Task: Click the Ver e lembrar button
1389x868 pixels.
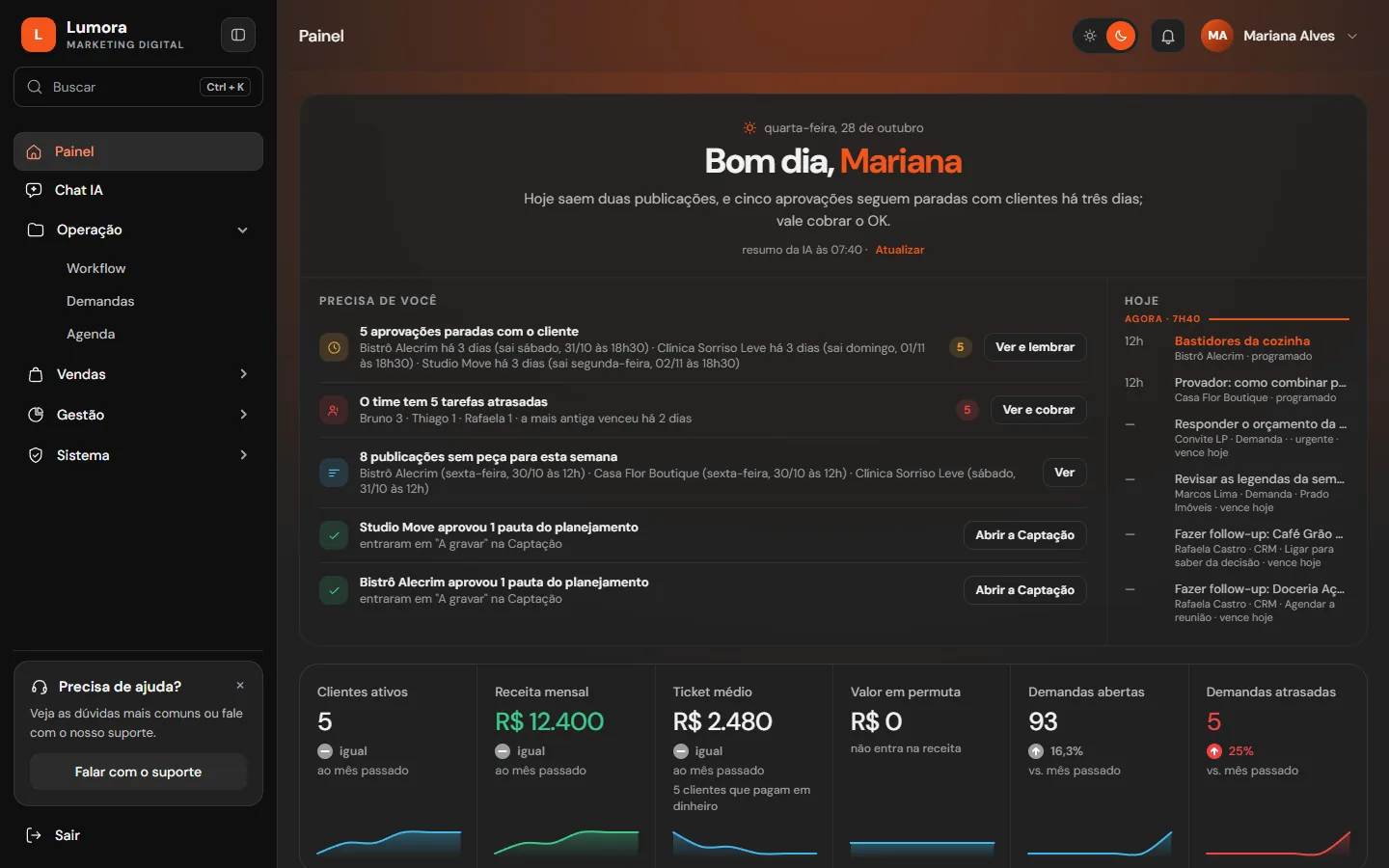Action: pos(1035,347)
